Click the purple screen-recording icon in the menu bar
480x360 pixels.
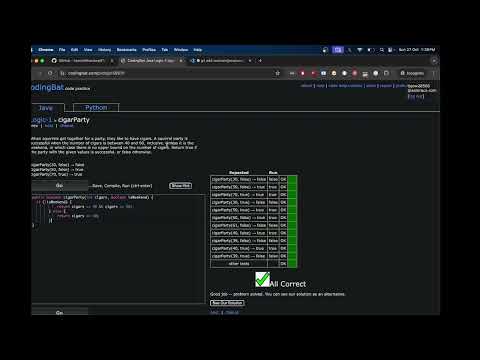338,50
